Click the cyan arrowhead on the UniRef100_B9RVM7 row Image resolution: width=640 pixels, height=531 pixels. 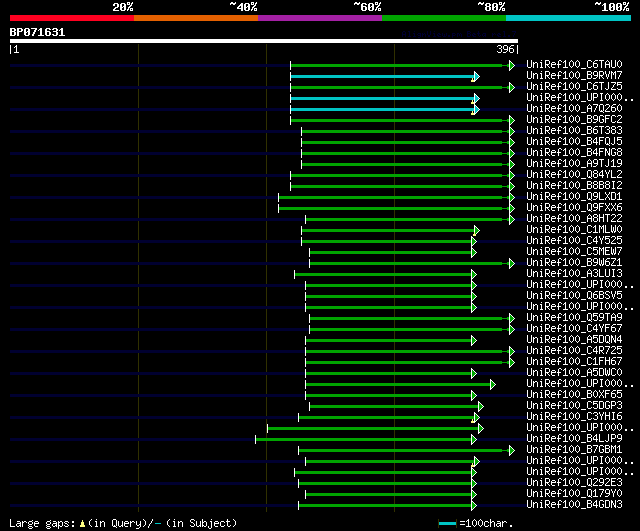tap(477, 76)
